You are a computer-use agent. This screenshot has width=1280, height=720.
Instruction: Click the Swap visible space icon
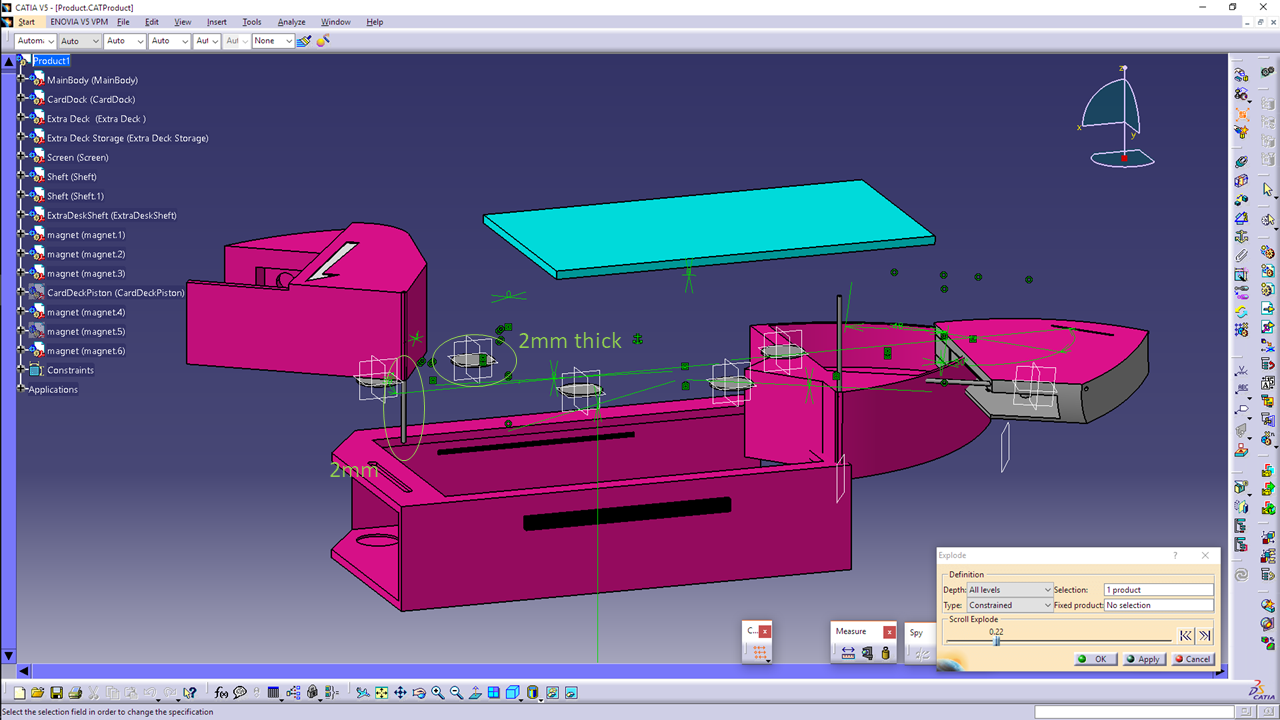coord(570,692)
